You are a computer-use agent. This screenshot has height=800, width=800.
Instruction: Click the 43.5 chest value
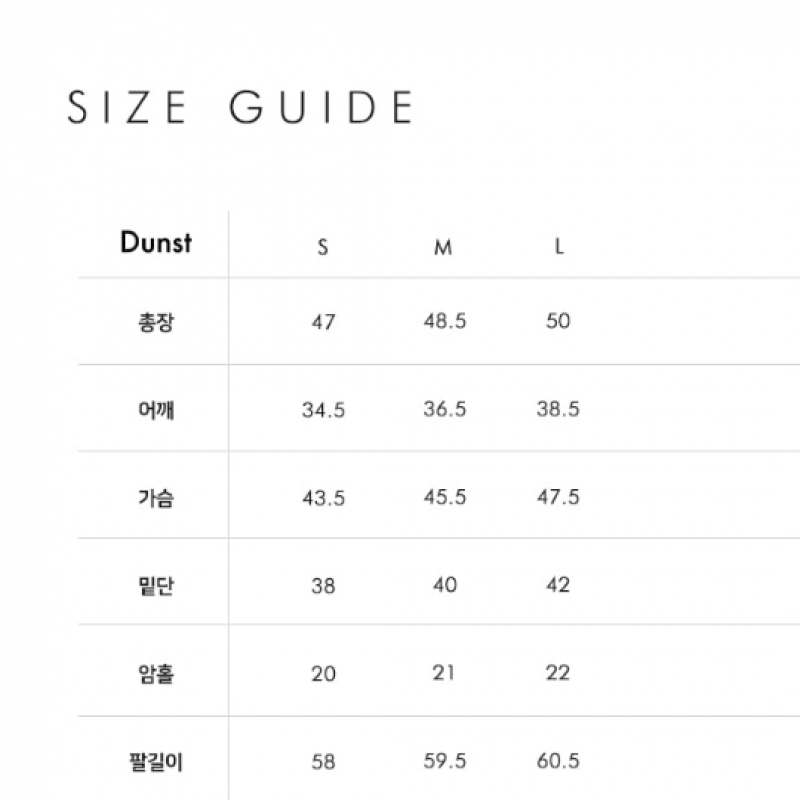click(x=323, y=498)
